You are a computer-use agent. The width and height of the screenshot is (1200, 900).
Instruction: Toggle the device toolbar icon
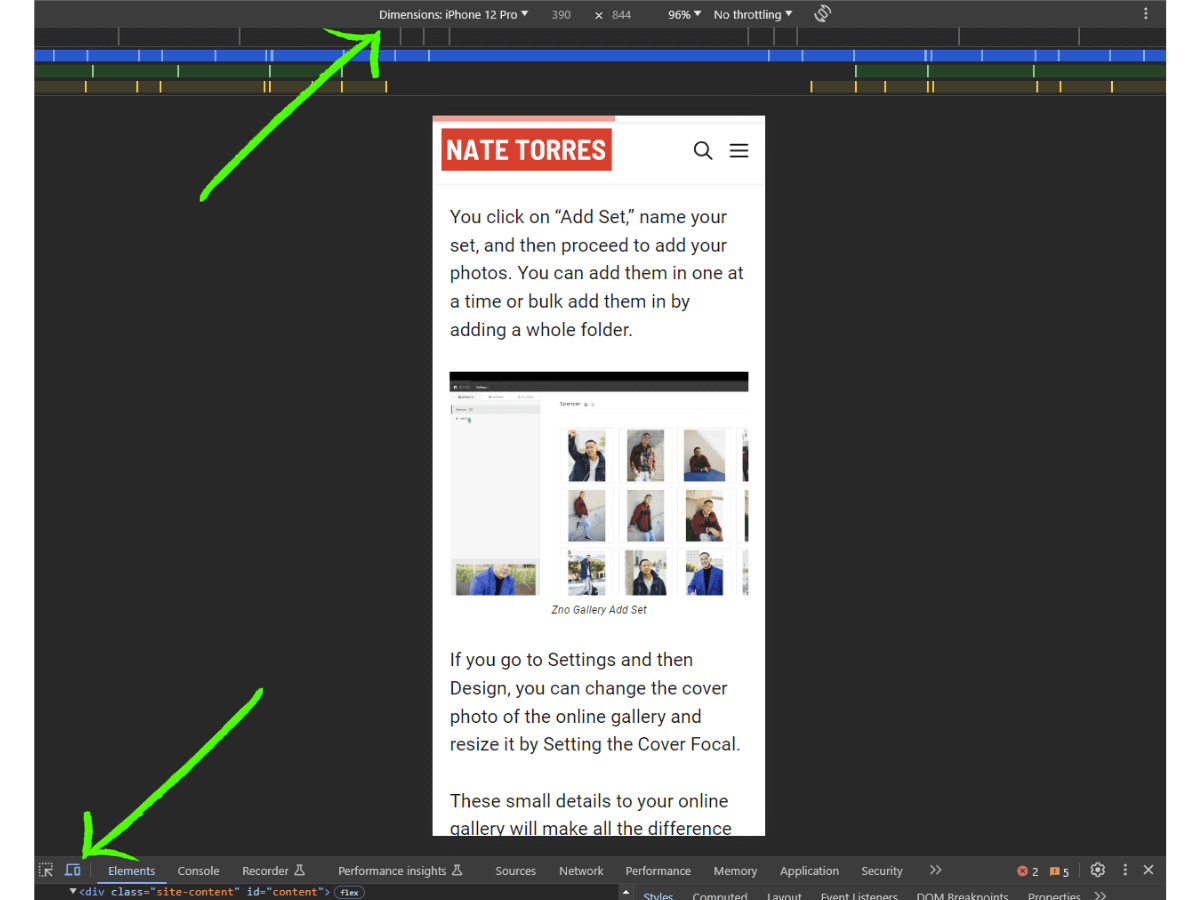pos(73,870)
